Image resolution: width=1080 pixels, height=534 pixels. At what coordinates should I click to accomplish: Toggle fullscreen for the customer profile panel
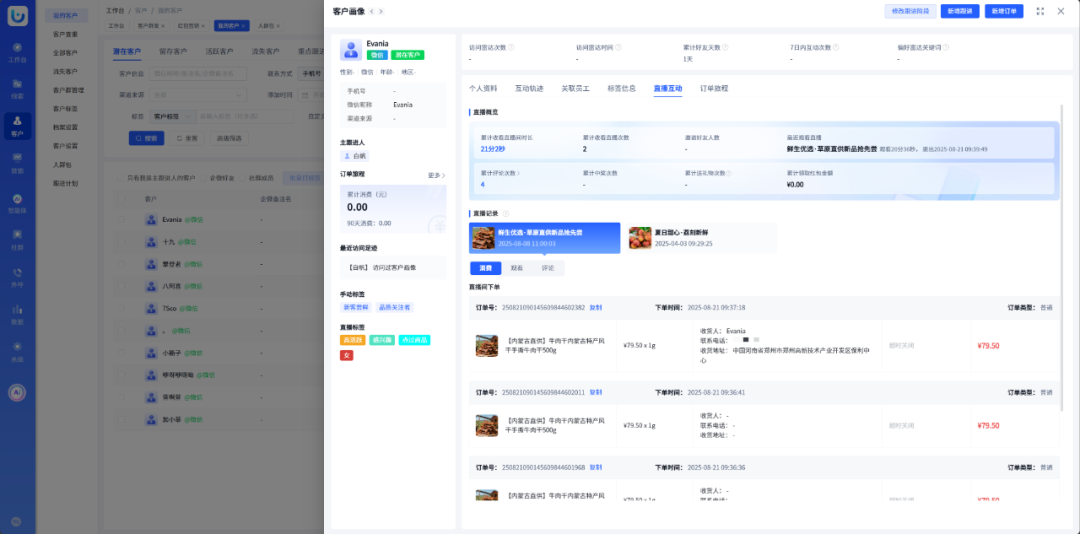pyautogui.click(x=1041, y=11)
